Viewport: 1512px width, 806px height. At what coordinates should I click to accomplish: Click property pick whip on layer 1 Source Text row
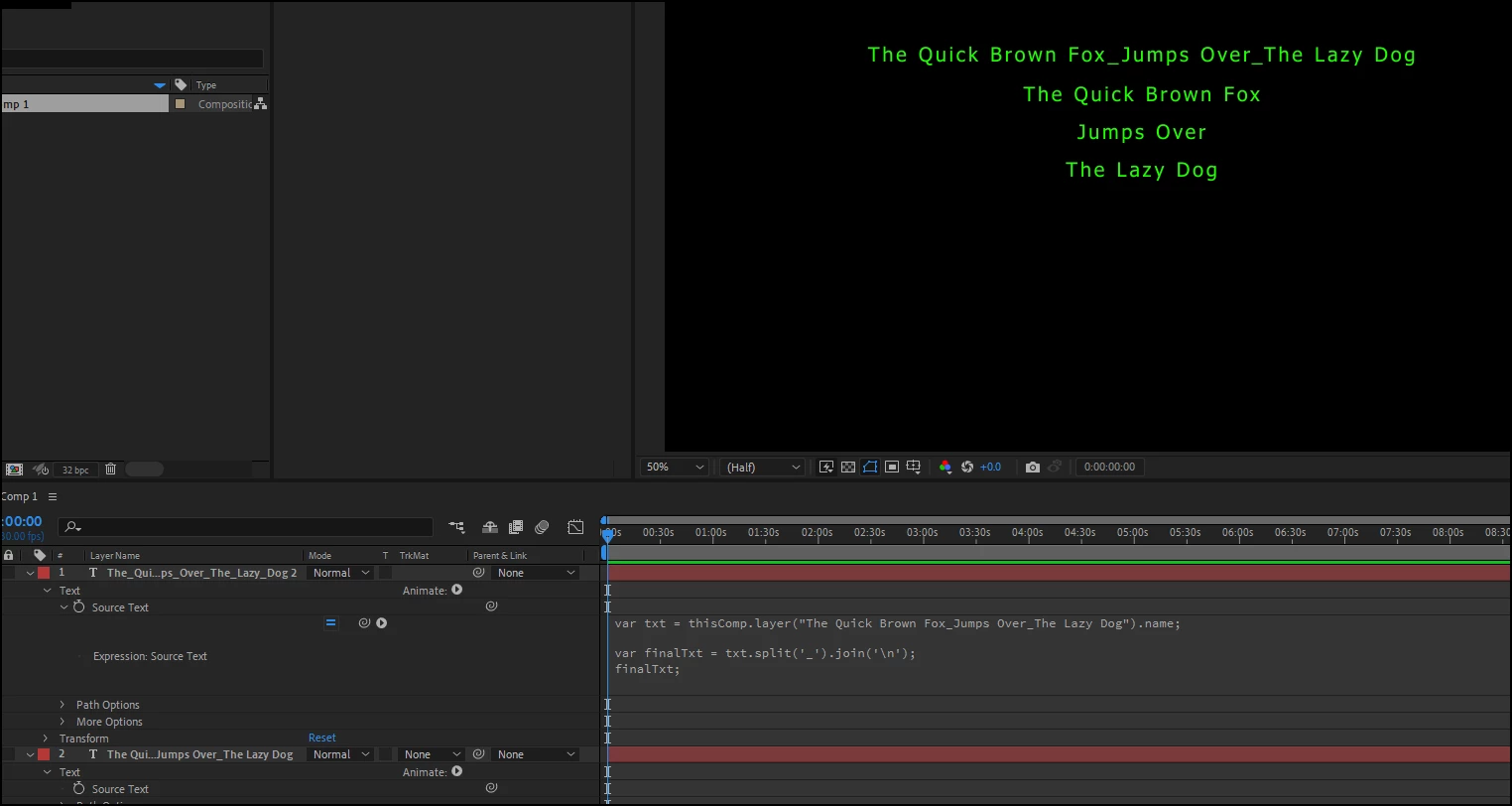pyautogui.click(x=491, y=605)
